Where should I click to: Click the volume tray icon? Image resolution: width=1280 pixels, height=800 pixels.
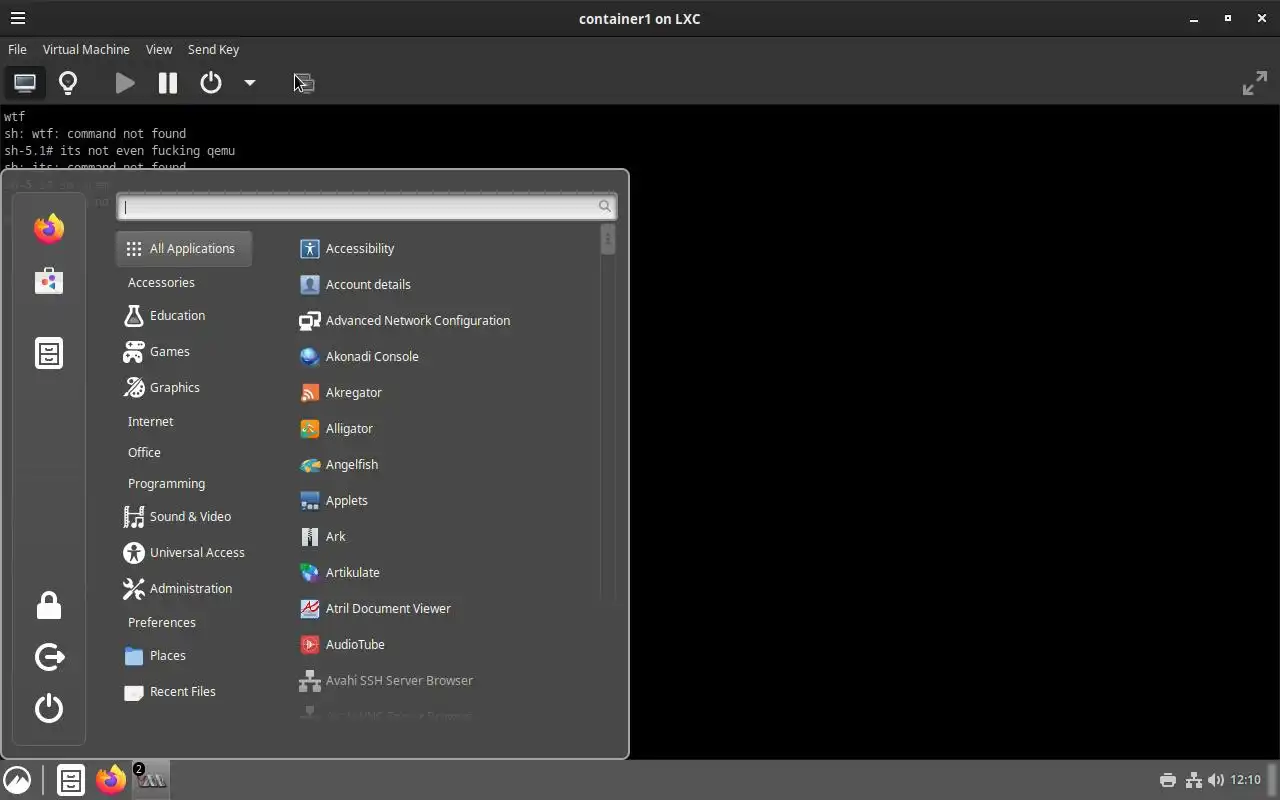click(1216, 780)
